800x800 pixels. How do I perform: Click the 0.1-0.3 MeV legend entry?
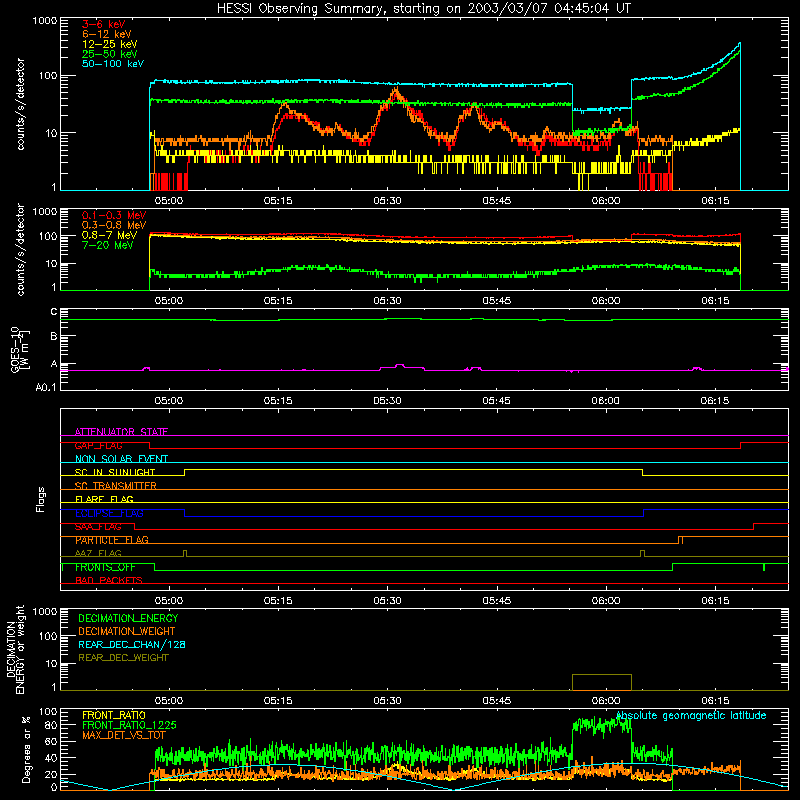(x=114, y=215)
